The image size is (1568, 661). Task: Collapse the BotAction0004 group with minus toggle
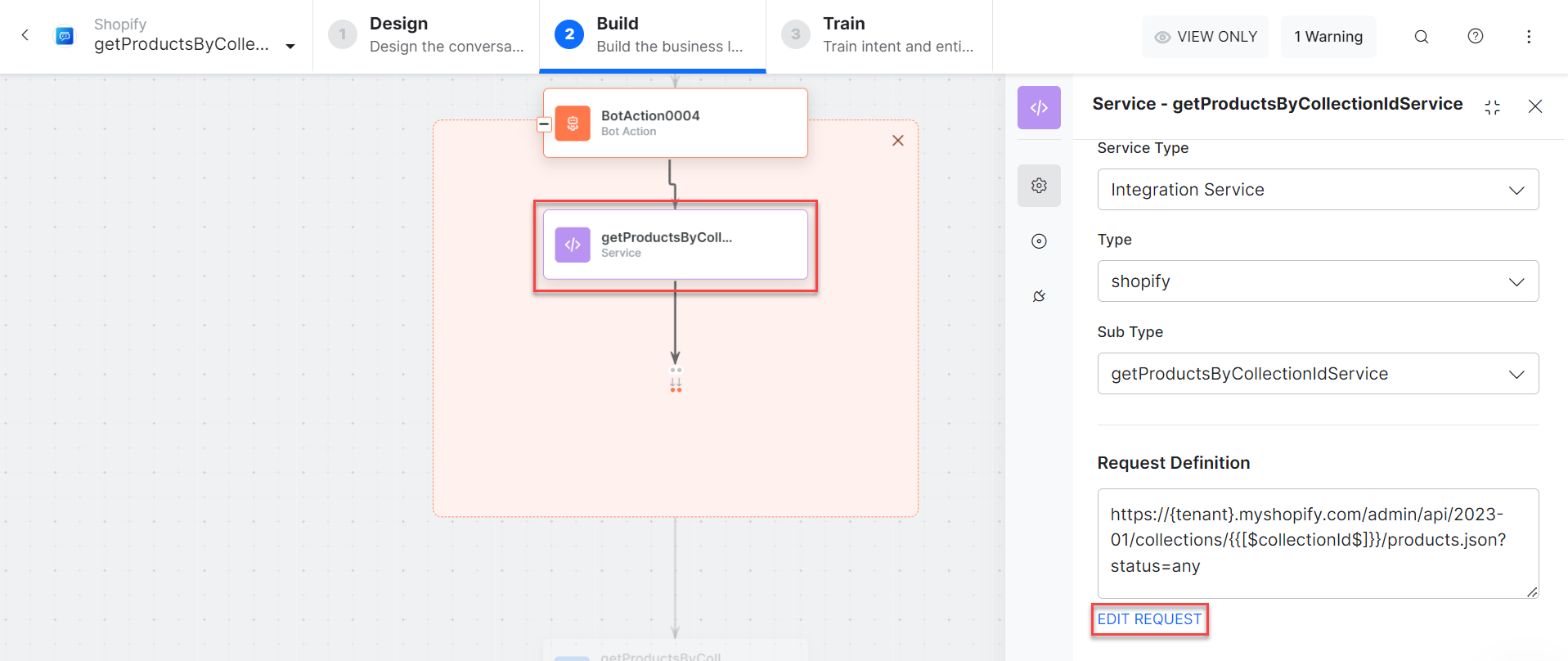point(544,124)
